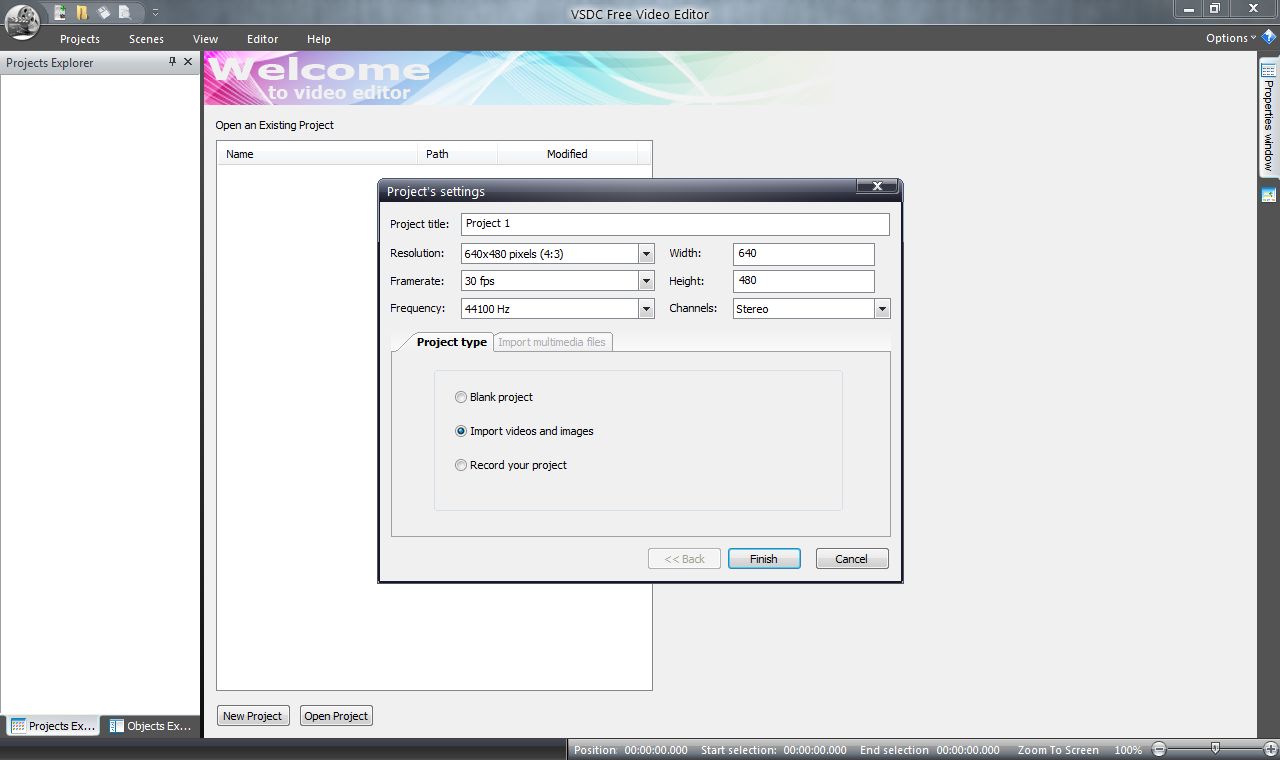Click the Start selection timecode value
Screen dimensions: 1280x760
tap(815, 750)
